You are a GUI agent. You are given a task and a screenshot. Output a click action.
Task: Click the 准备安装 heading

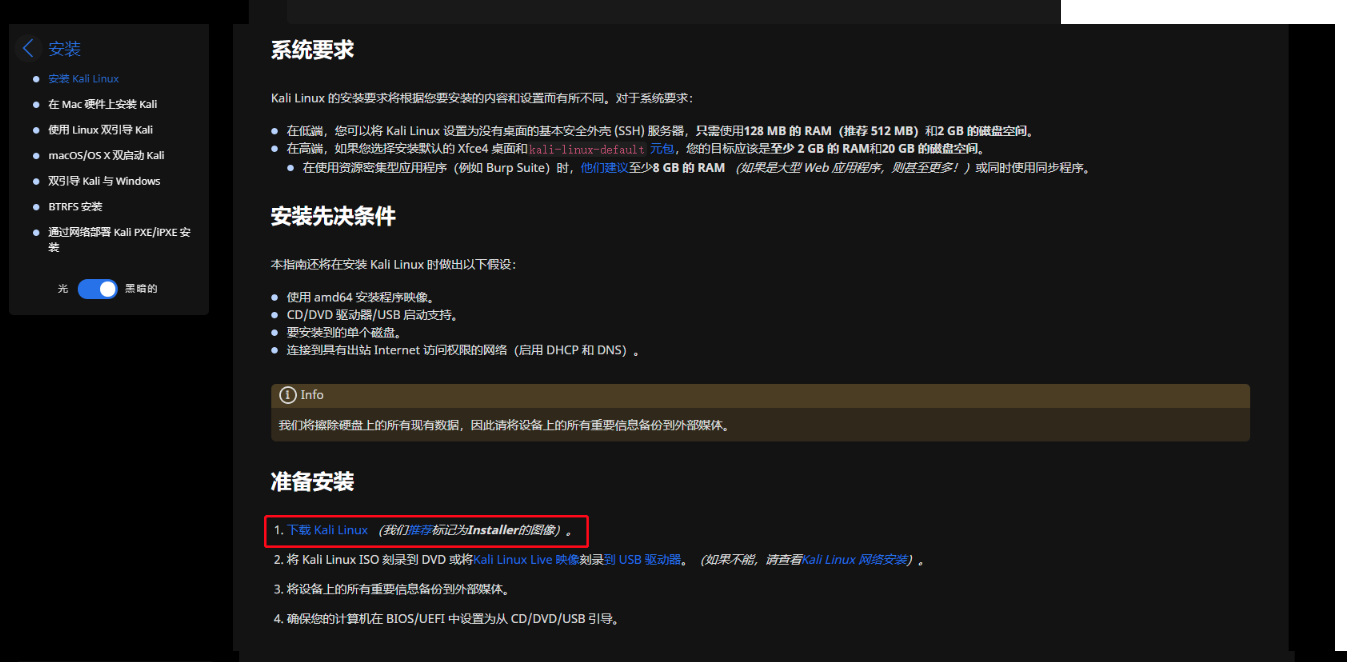pos(312,482)
